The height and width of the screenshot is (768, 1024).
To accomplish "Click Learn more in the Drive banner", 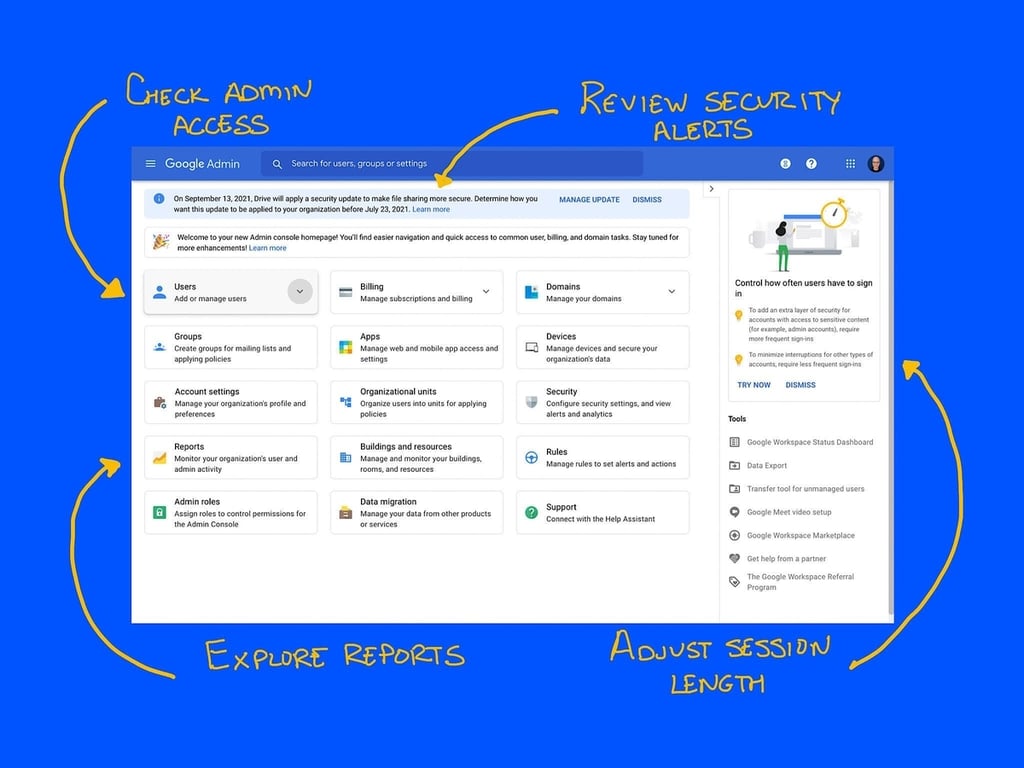I will (431, 210).
